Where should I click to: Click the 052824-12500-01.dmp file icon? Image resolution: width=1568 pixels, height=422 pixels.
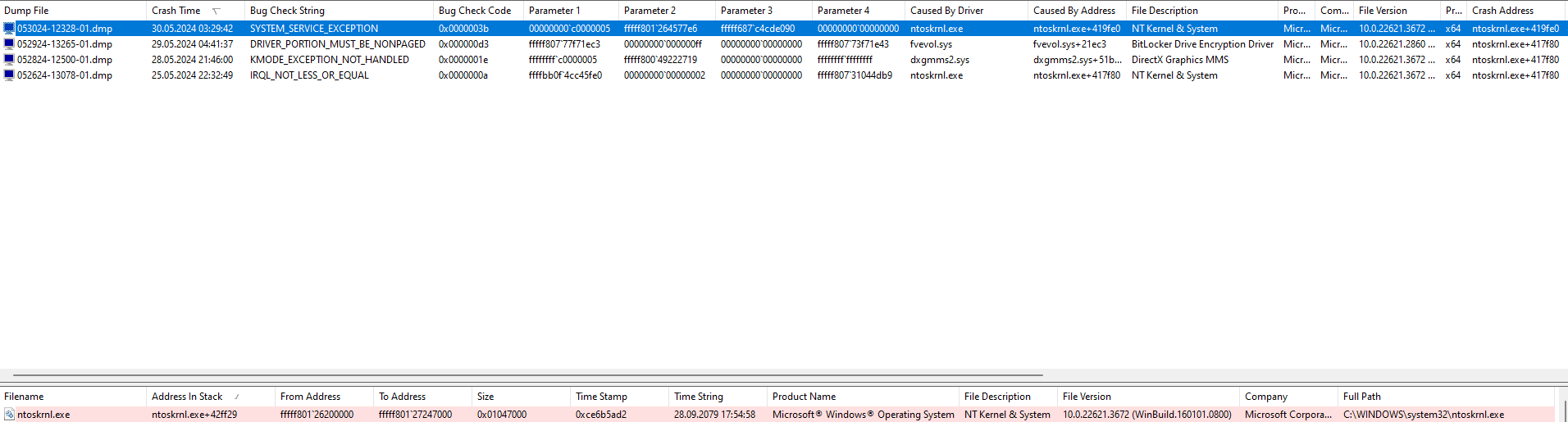(x=9, y=59)
